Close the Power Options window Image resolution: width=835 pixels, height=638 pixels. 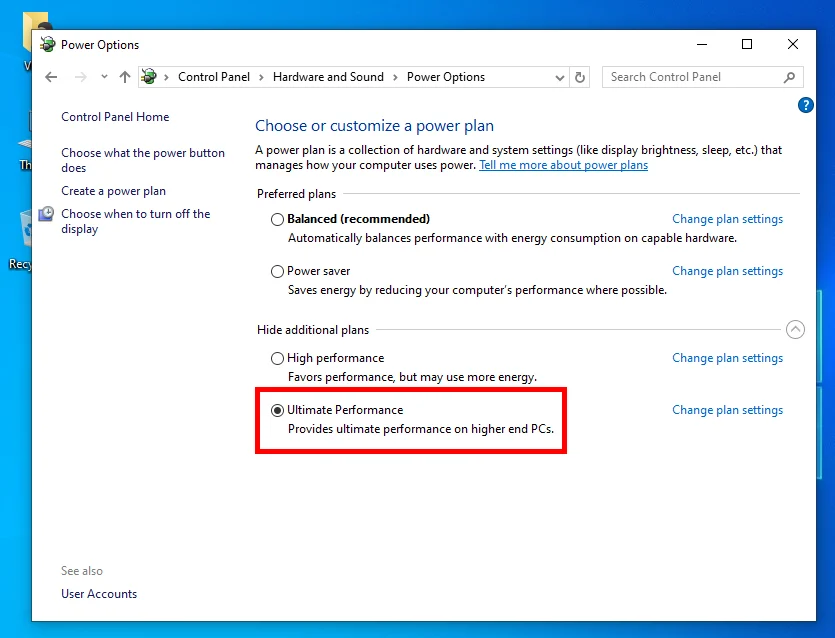coord(792,44)
